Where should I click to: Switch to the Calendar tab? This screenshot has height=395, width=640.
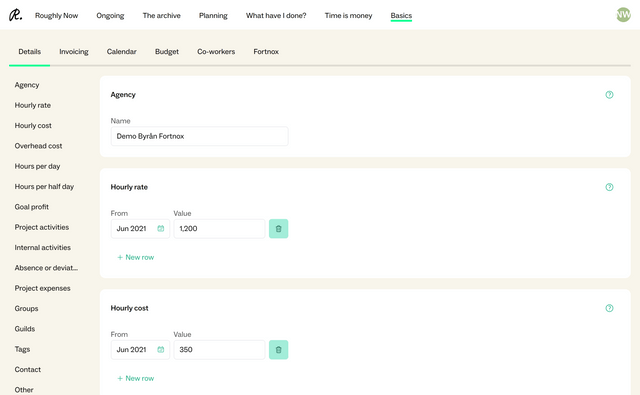click(x=122, y=52)
